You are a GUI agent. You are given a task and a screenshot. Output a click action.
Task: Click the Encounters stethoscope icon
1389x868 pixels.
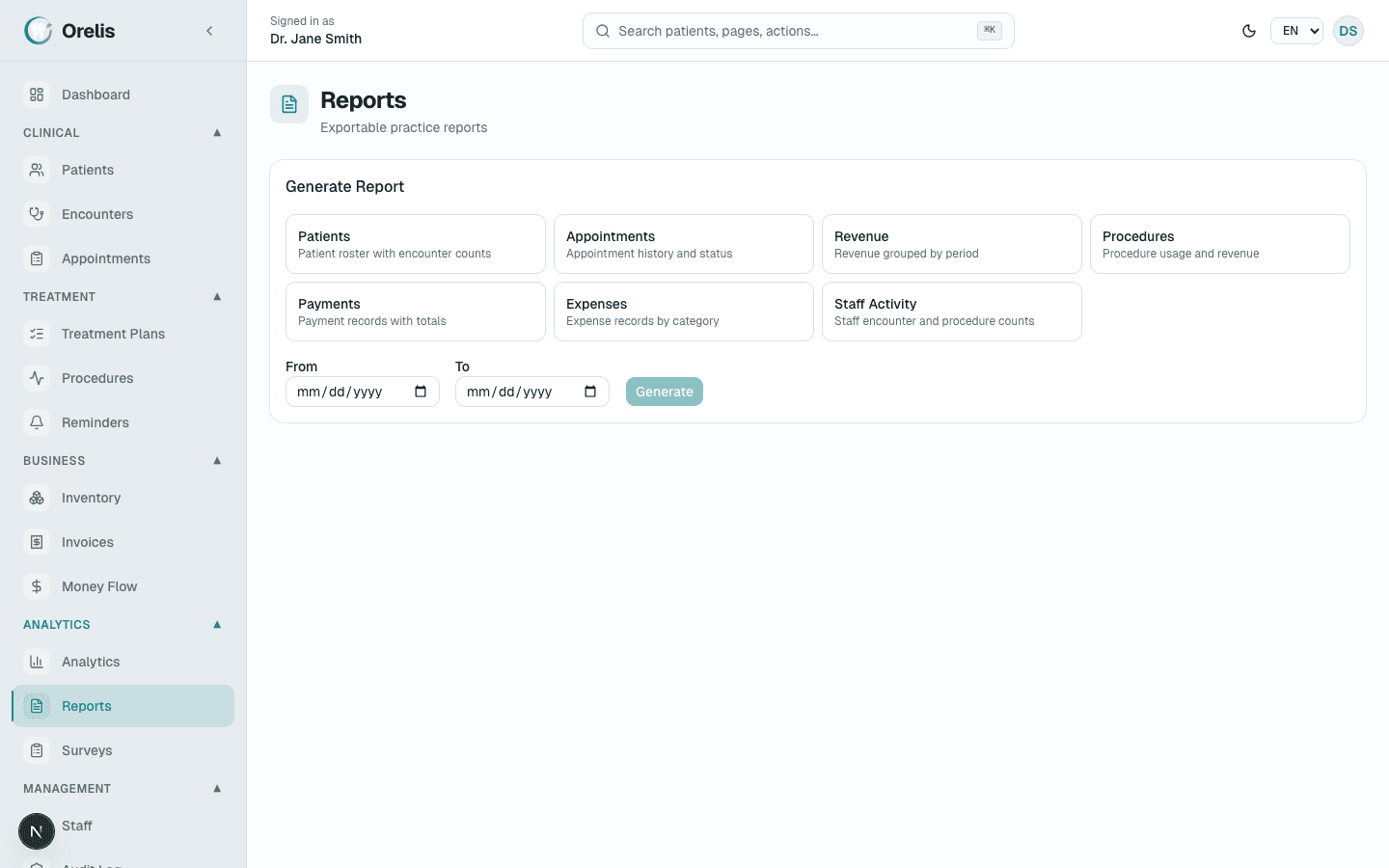coord(37,214)
